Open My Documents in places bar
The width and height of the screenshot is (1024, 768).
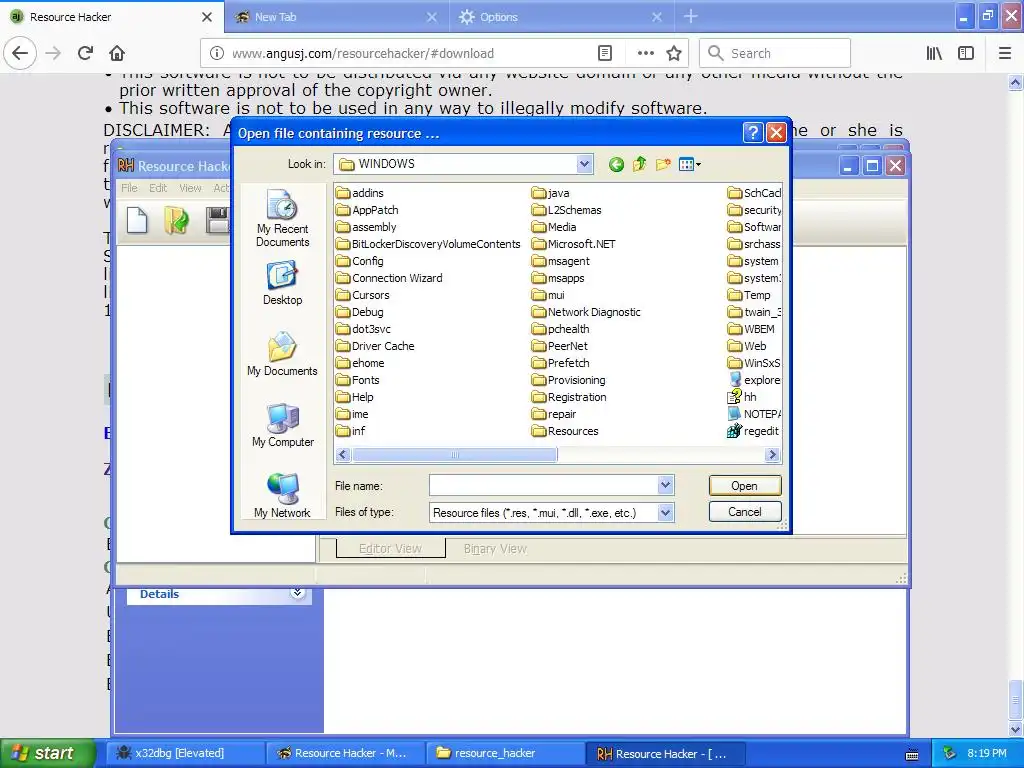click(x=282, y=354)
